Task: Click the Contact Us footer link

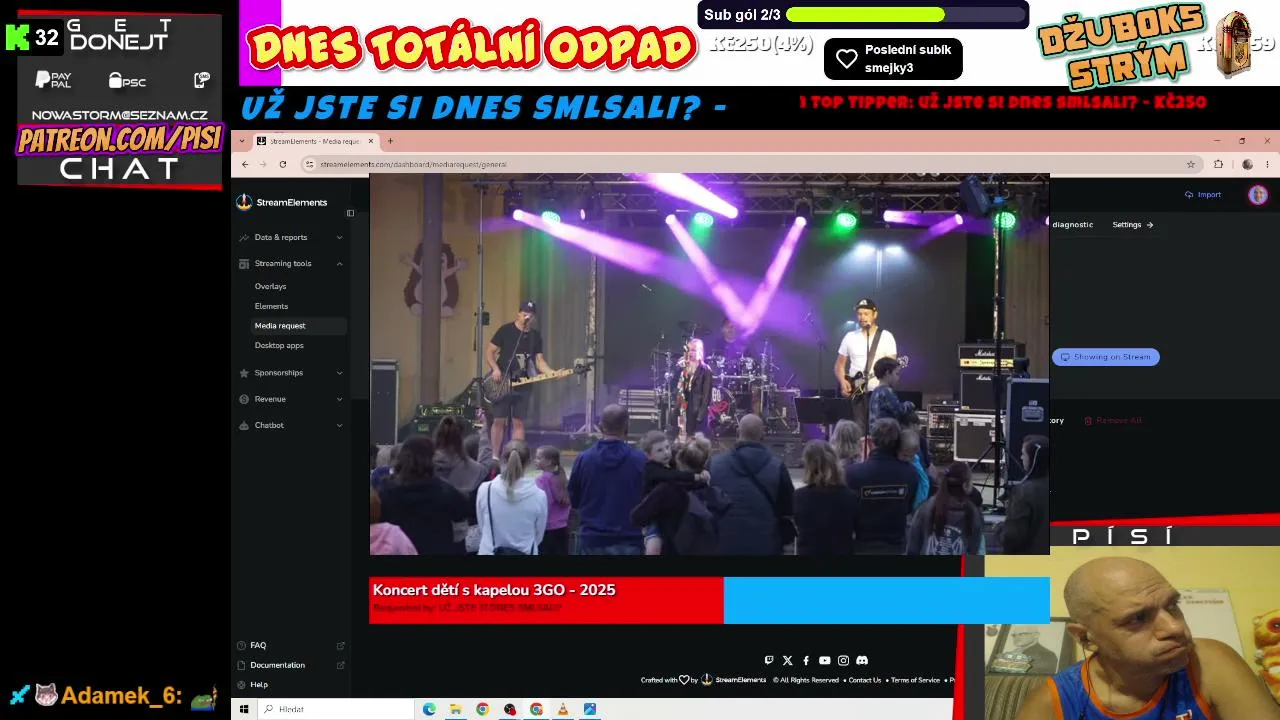Action: point(865,680)
